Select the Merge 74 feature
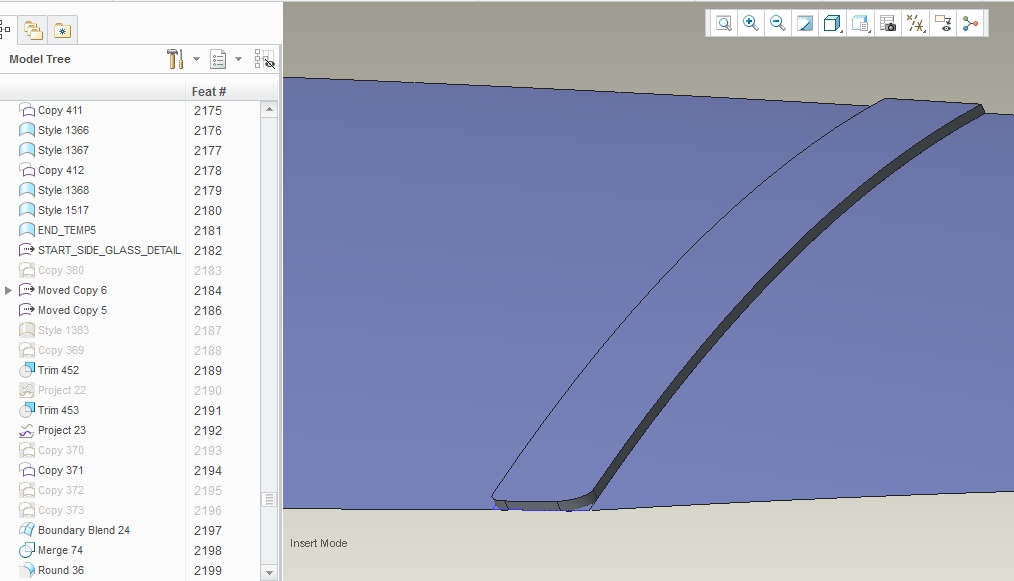The image size is (1014, 581). tap(60, 551)
